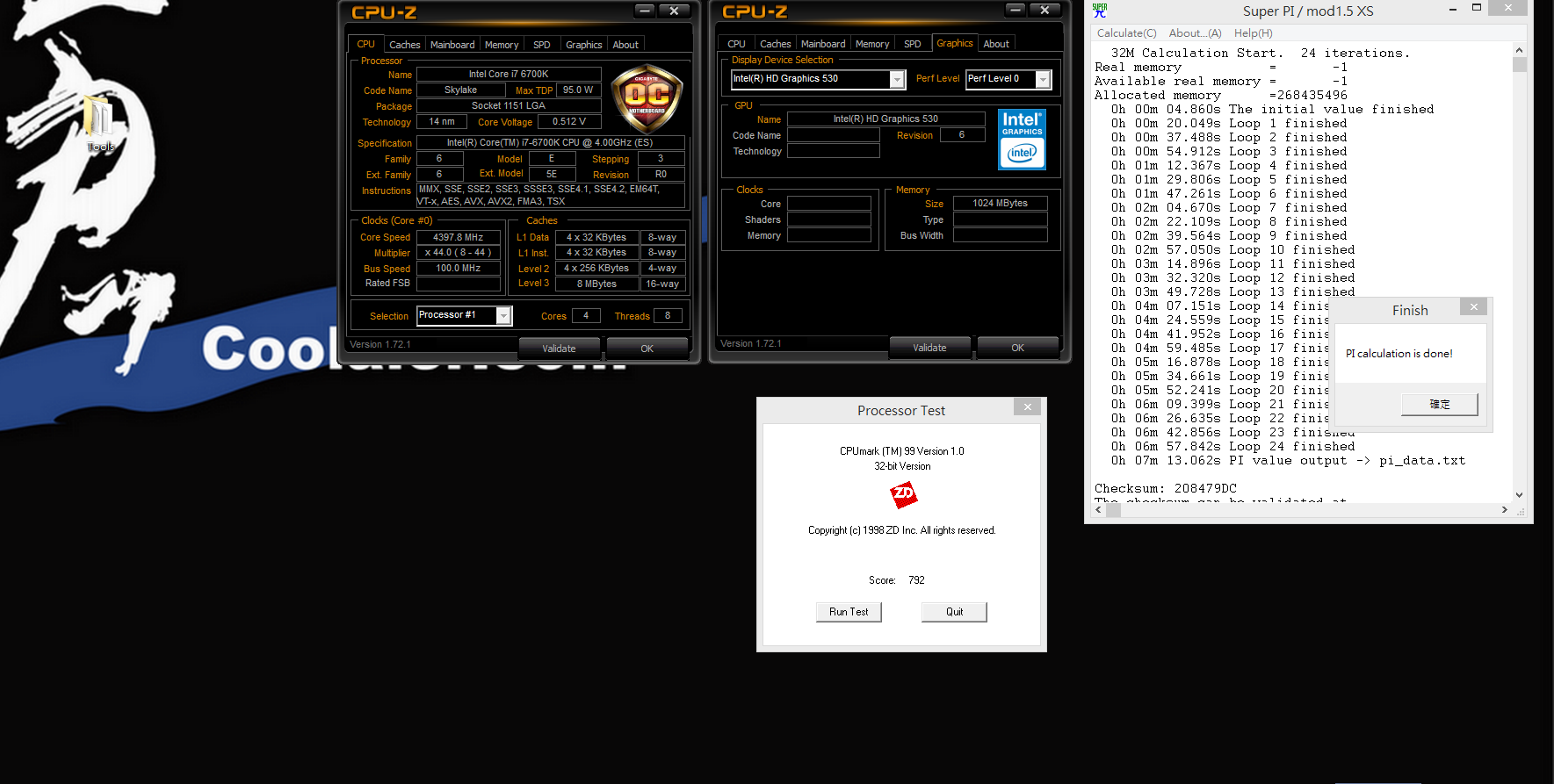Click the Super PI vertical scrollbar thumb

pyautogui.click(x=1520, y=64)
